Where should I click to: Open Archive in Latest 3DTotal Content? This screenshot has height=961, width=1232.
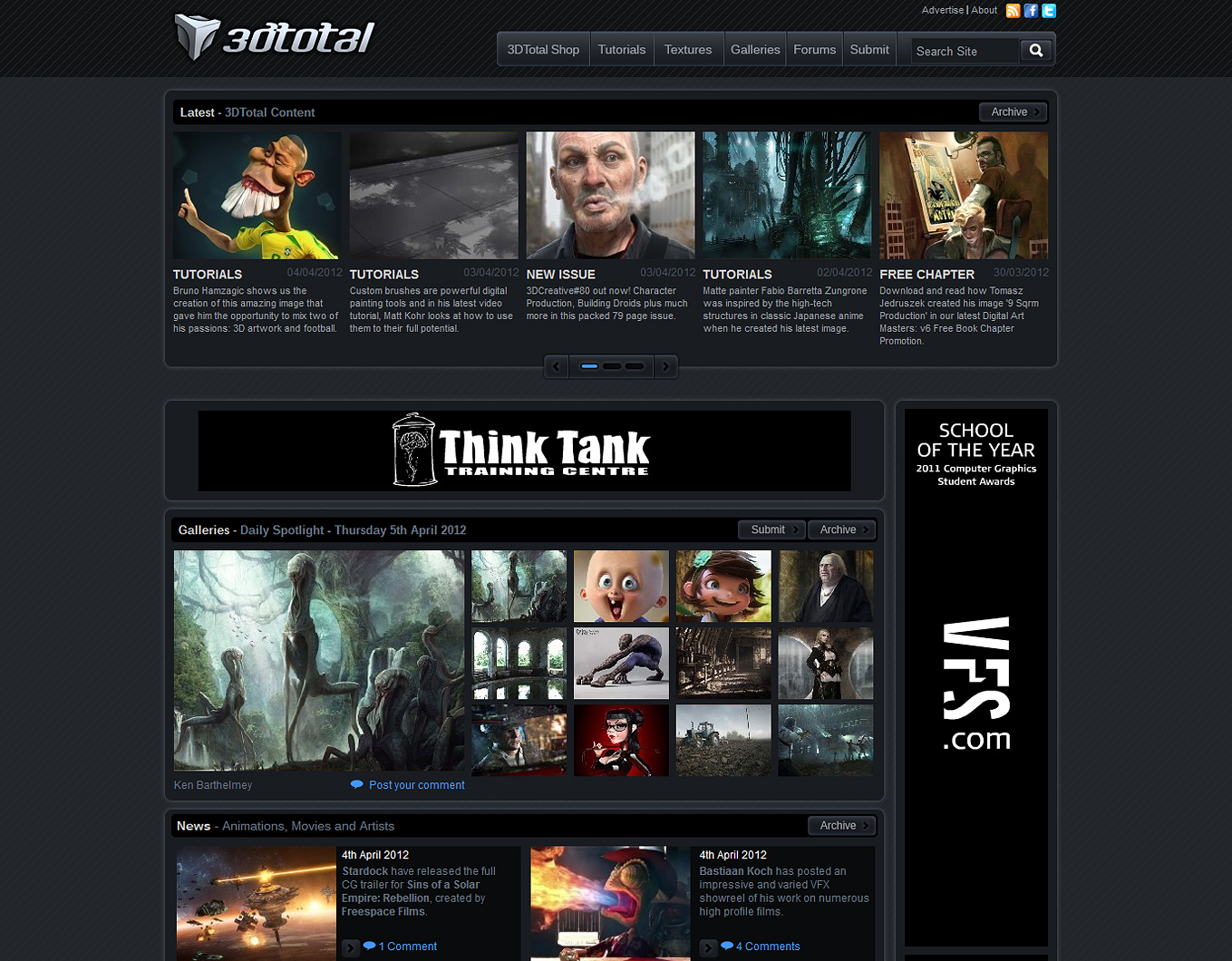click(1014, 112)
